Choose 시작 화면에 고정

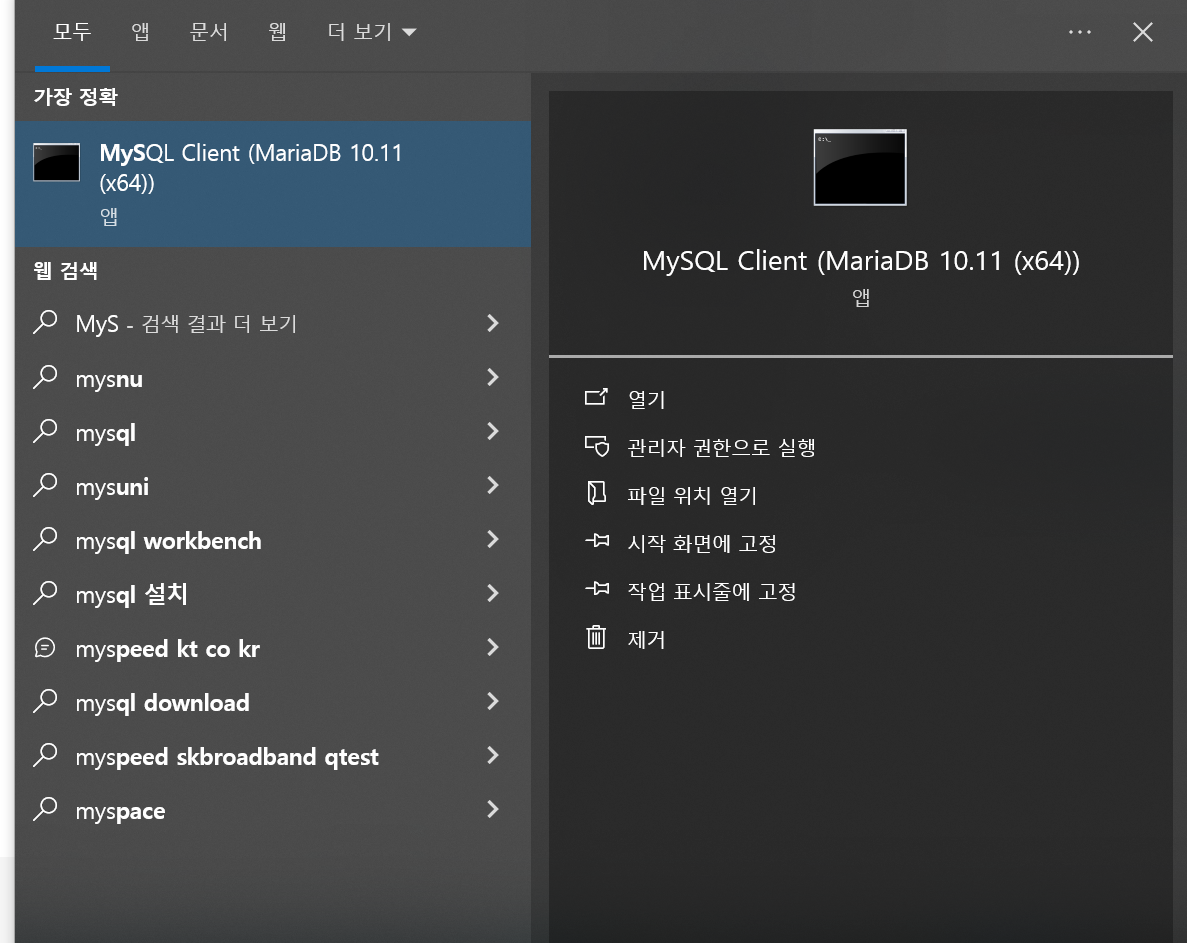tap(702, 543)
